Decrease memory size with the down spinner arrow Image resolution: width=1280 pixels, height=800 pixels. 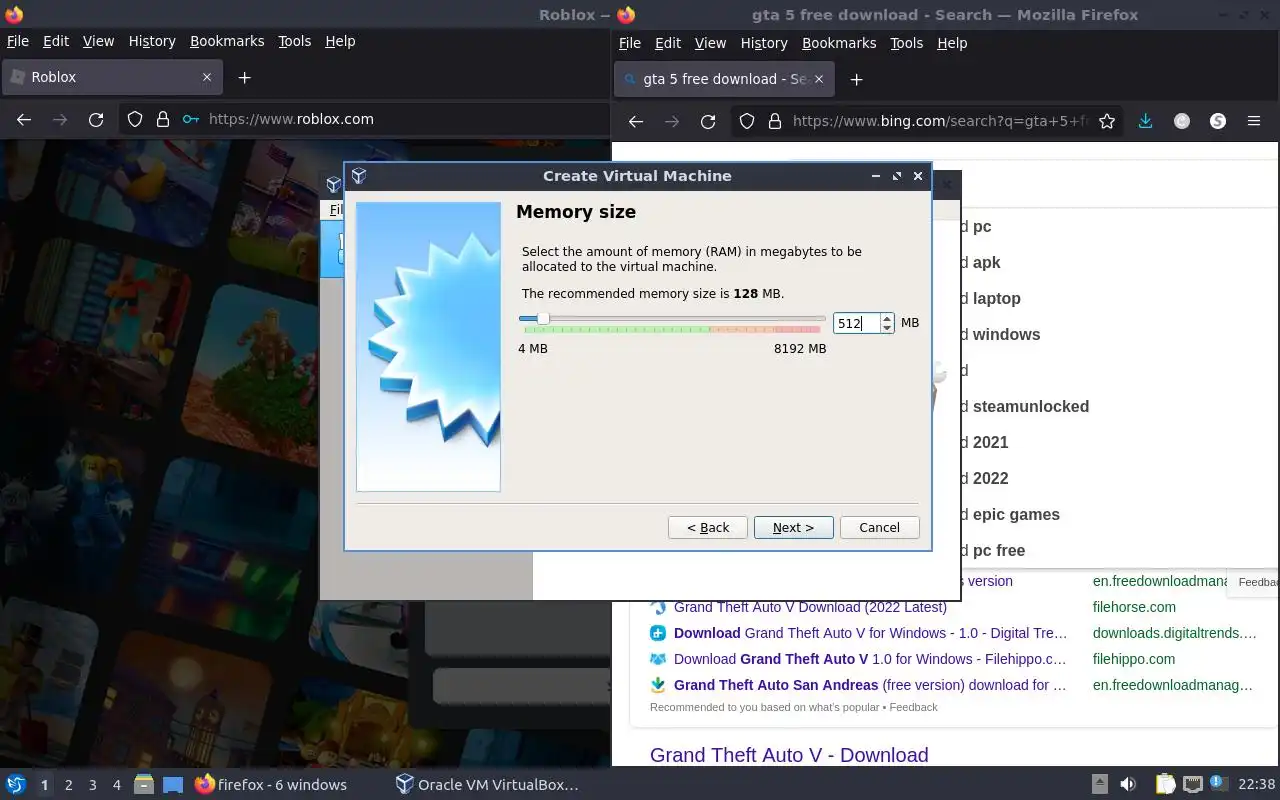point(887,328)
